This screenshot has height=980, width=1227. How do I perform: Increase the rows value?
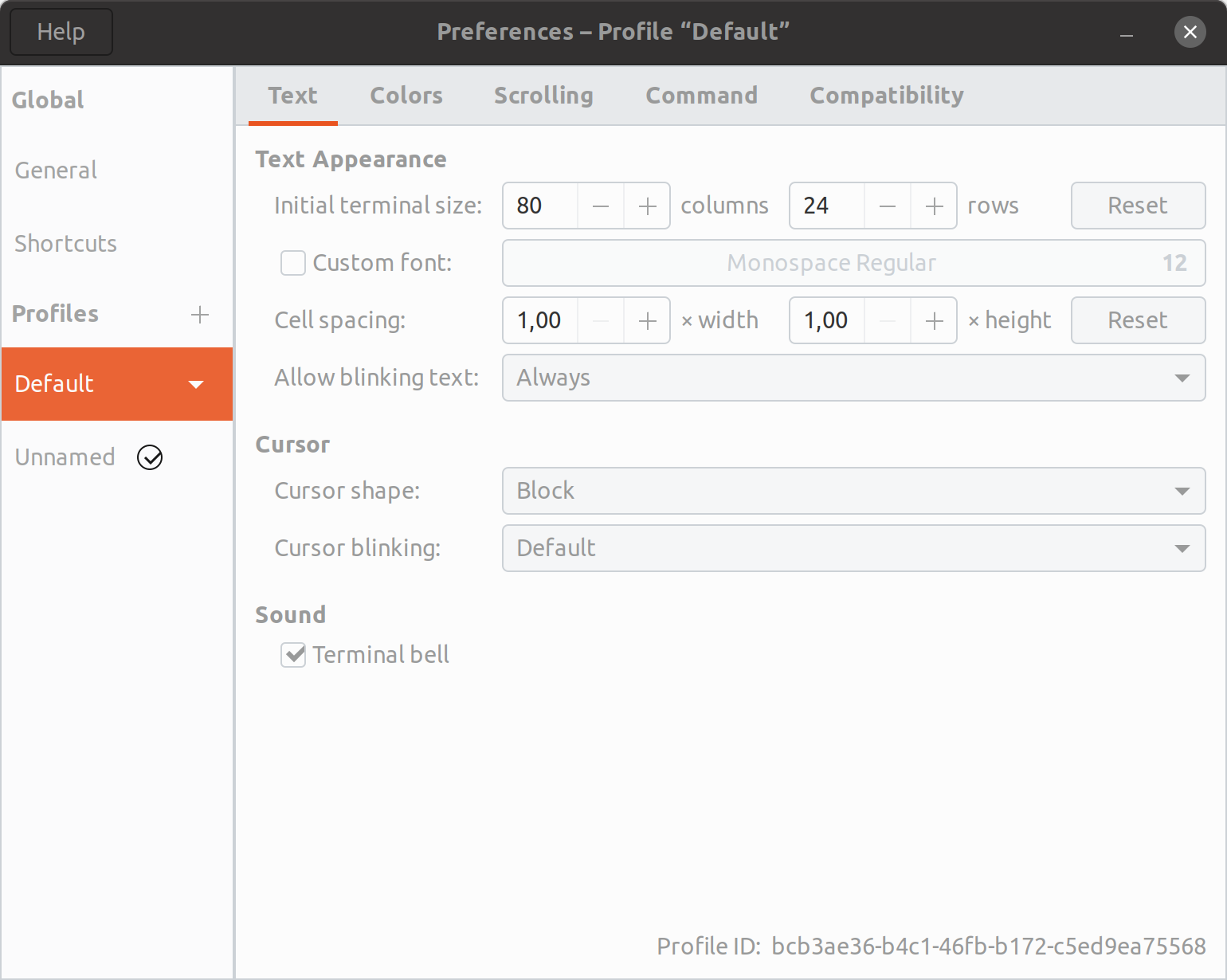point(934,206)
